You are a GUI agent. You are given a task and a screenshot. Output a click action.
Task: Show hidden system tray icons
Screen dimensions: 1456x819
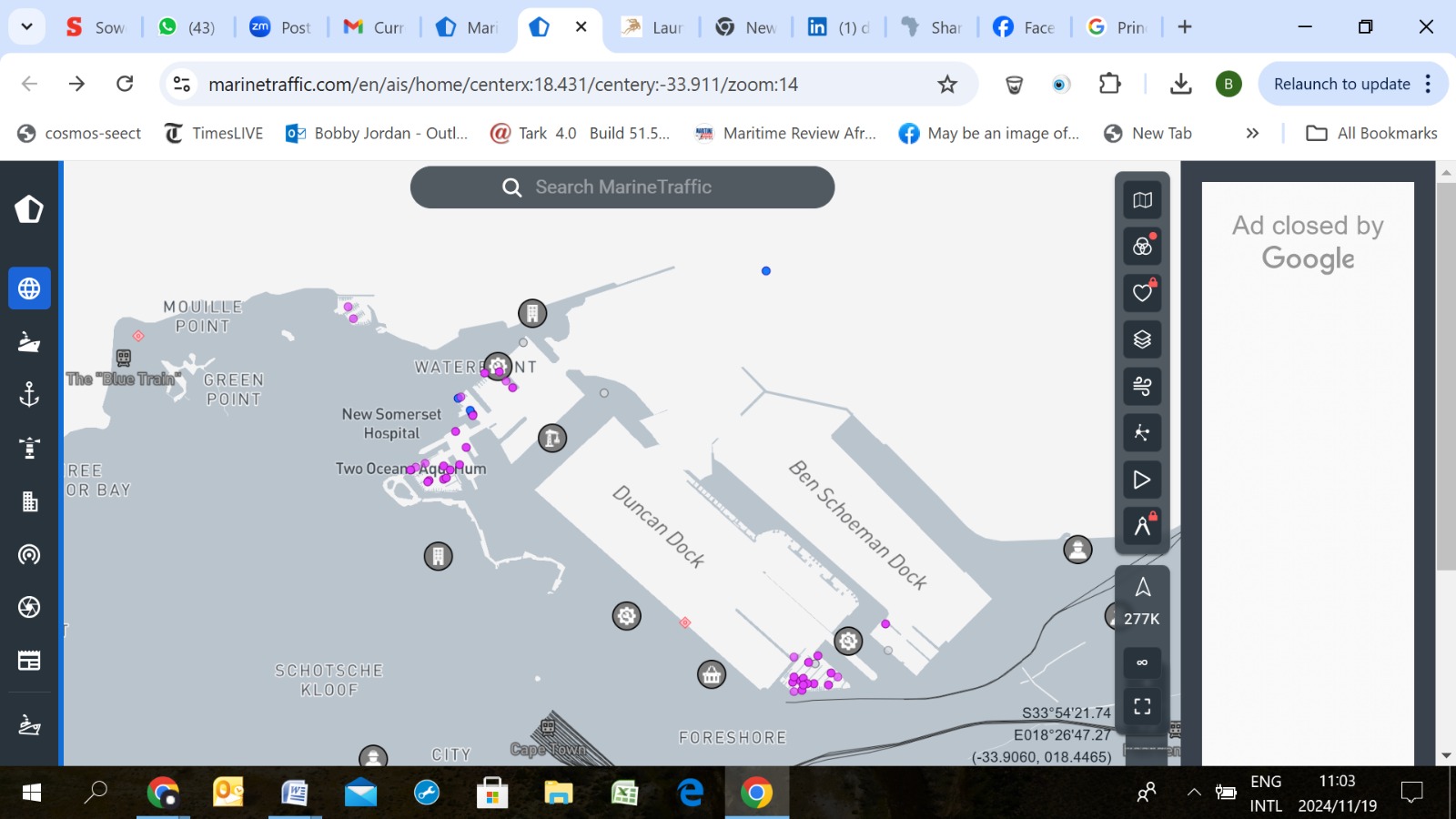(x=1193, y=793)
